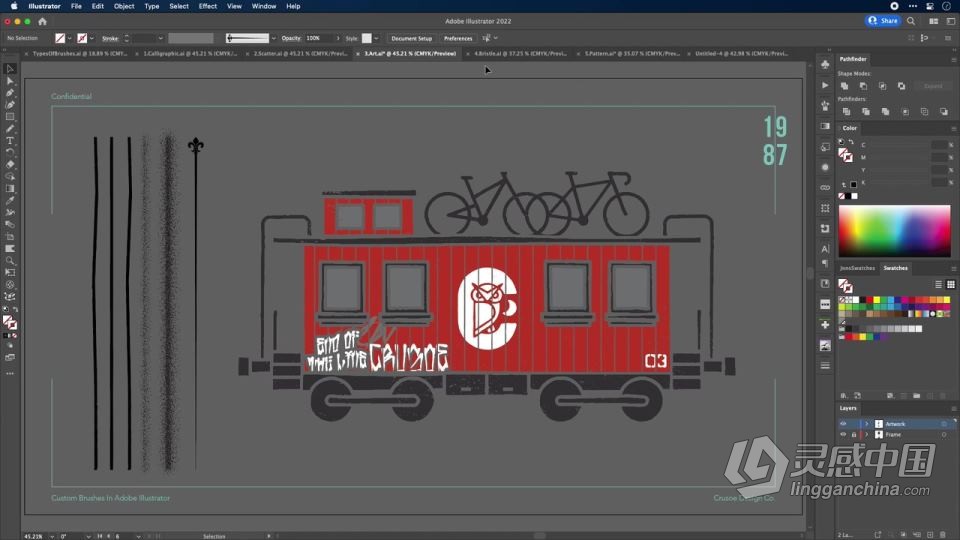Open Swatch Libraries menu icon

(844, 396)
